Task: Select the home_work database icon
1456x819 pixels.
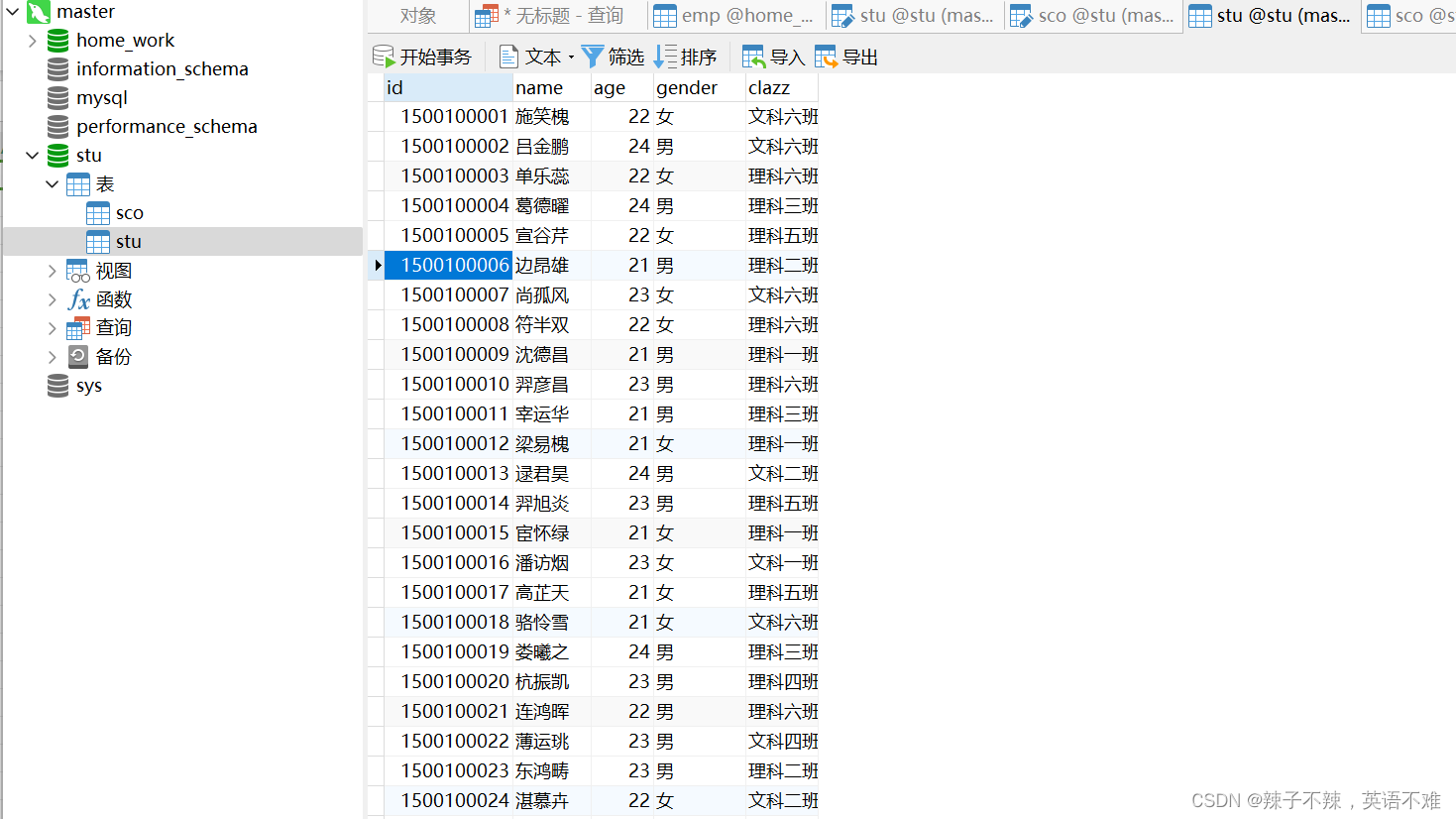Action: pyautogui.click(x=58, y=41)
